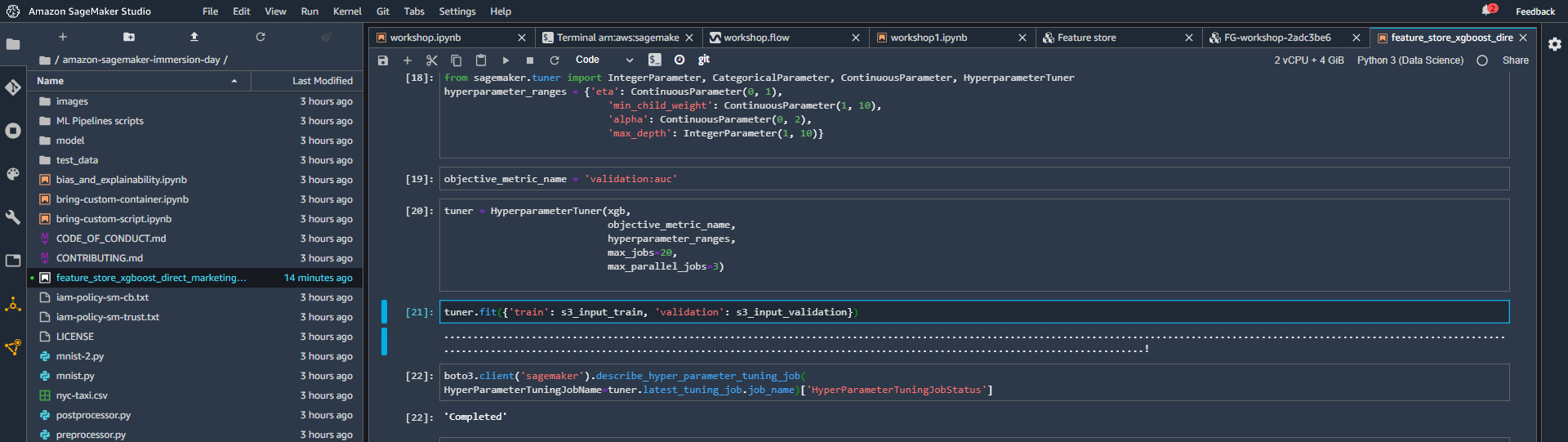Open the Run menu

point(310,11)
